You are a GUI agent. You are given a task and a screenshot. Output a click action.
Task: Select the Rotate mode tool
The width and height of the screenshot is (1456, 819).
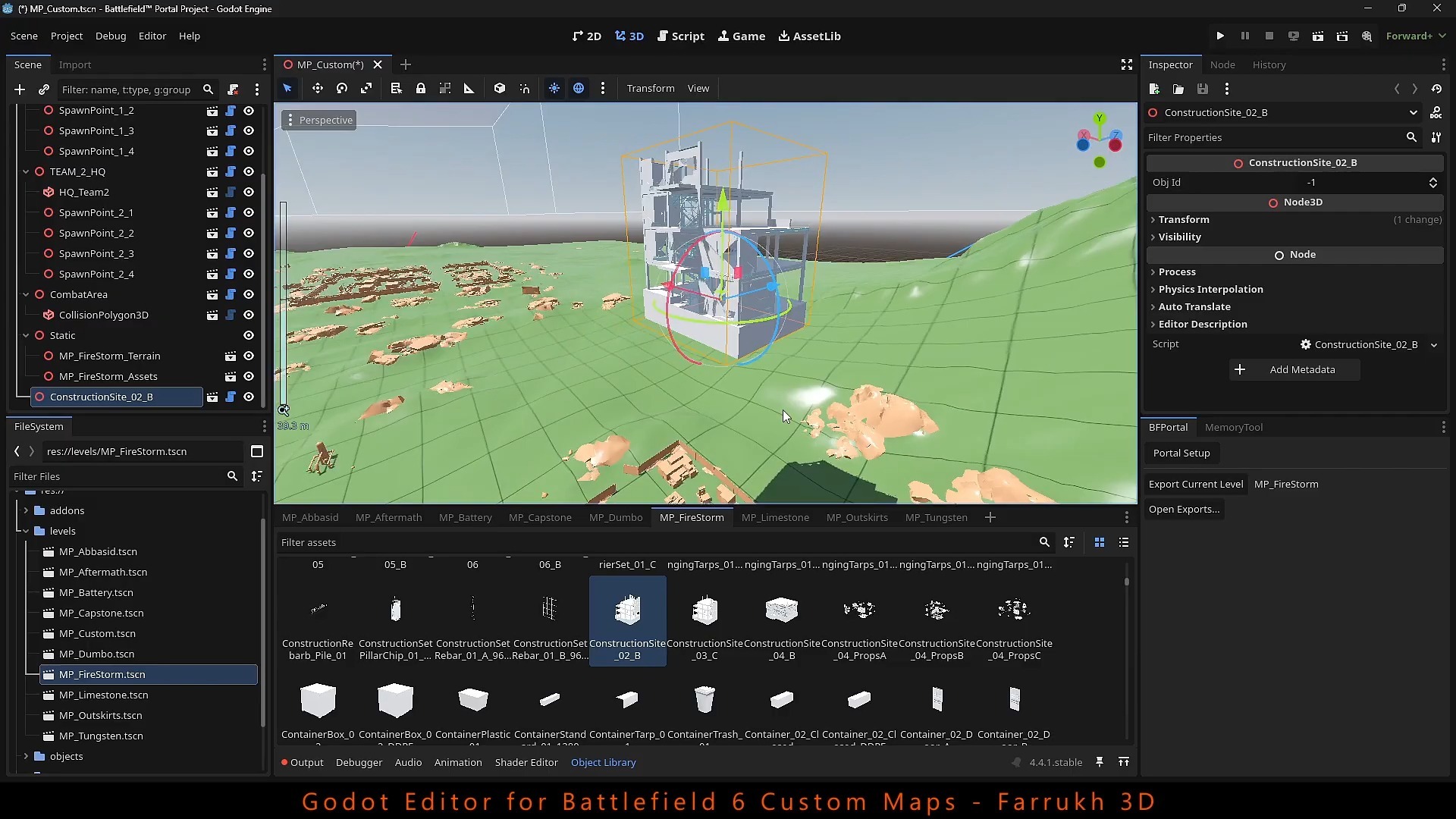pyautogui.click(x=342, y=89)
